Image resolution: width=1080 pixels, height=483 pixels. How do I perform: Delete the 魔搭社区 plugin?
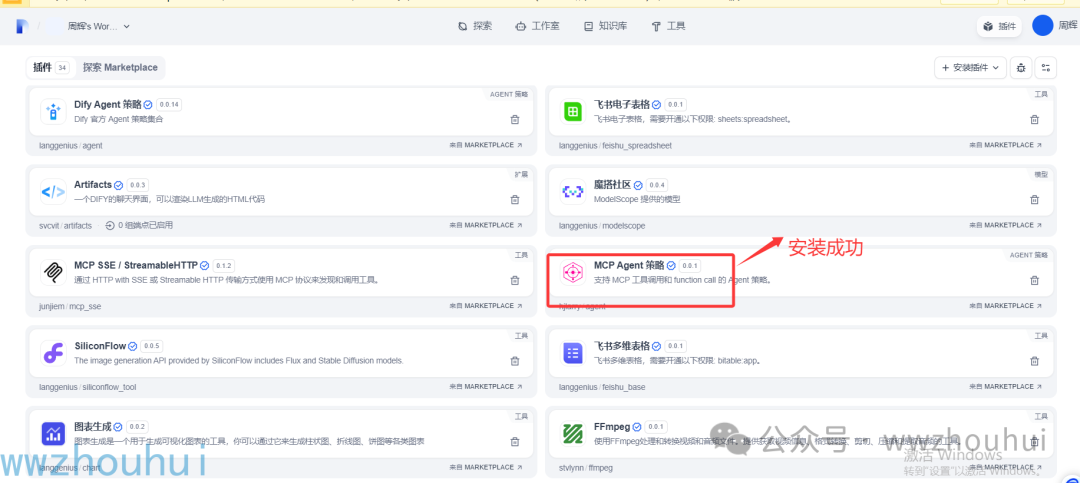[x=1034, y=200]
